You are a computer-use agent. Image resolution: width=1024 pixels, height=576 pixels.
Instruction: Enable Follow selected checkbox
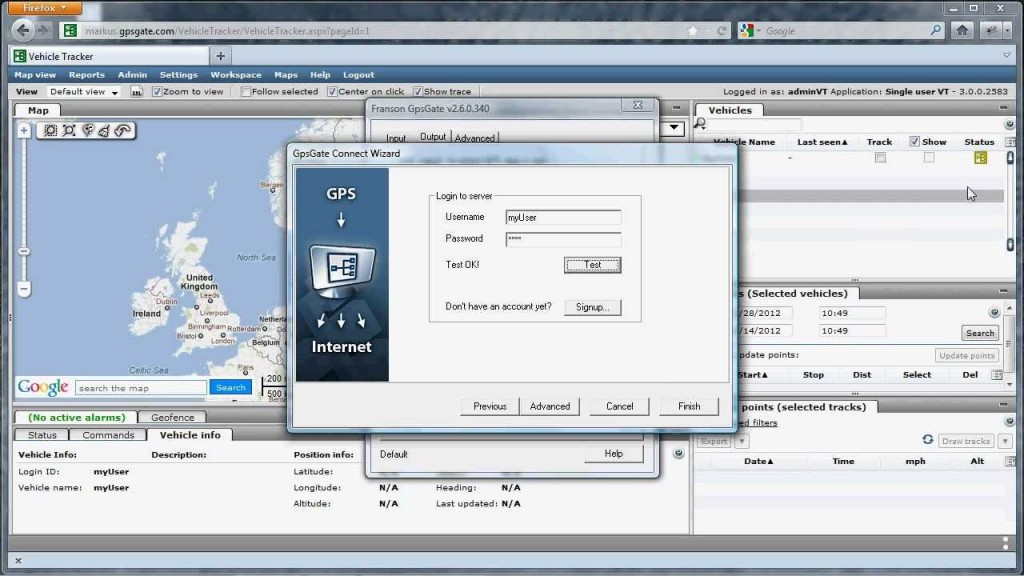[x=246, y=92]
